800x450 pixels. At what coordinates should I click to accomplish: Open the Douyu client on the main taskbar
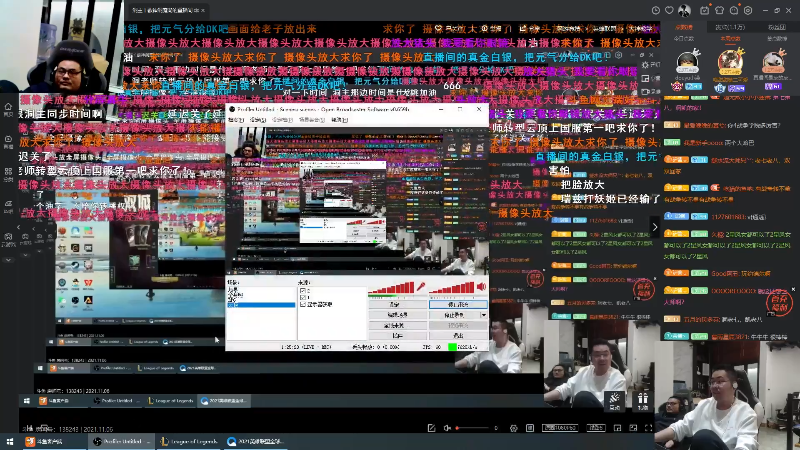(x=55, y=441)
